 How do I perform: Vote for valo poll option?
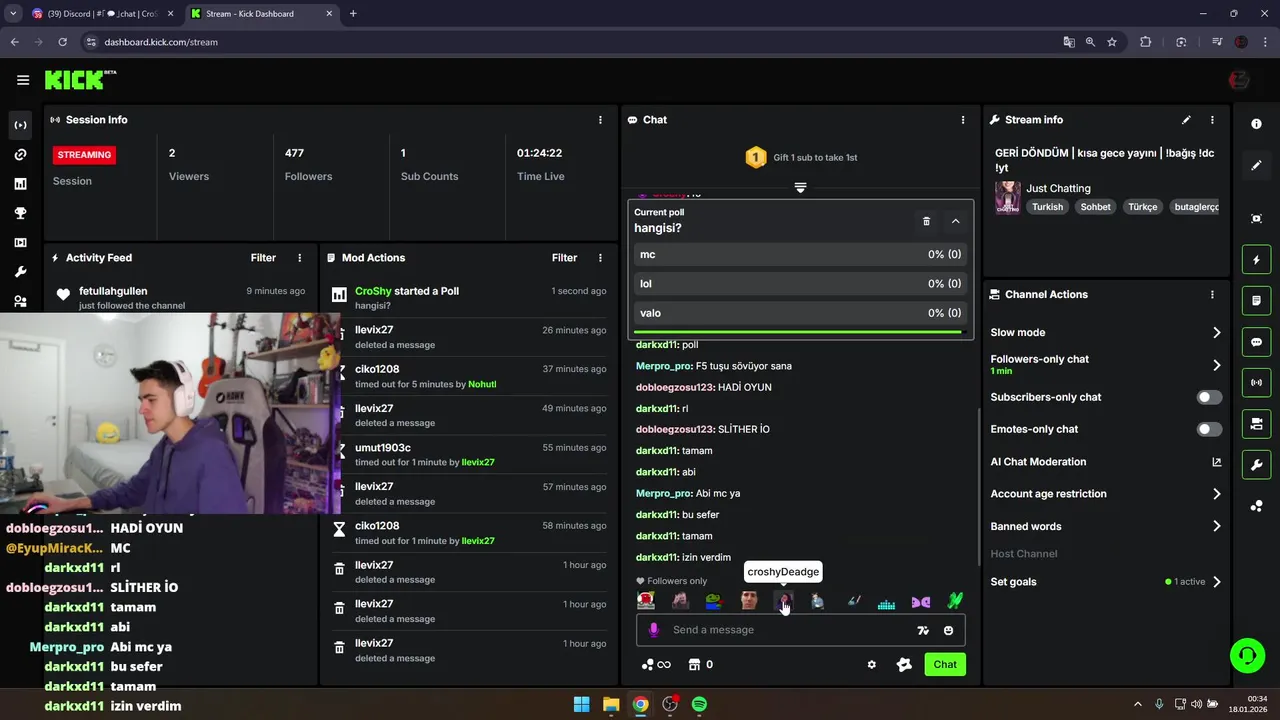(x=800, y=313)
